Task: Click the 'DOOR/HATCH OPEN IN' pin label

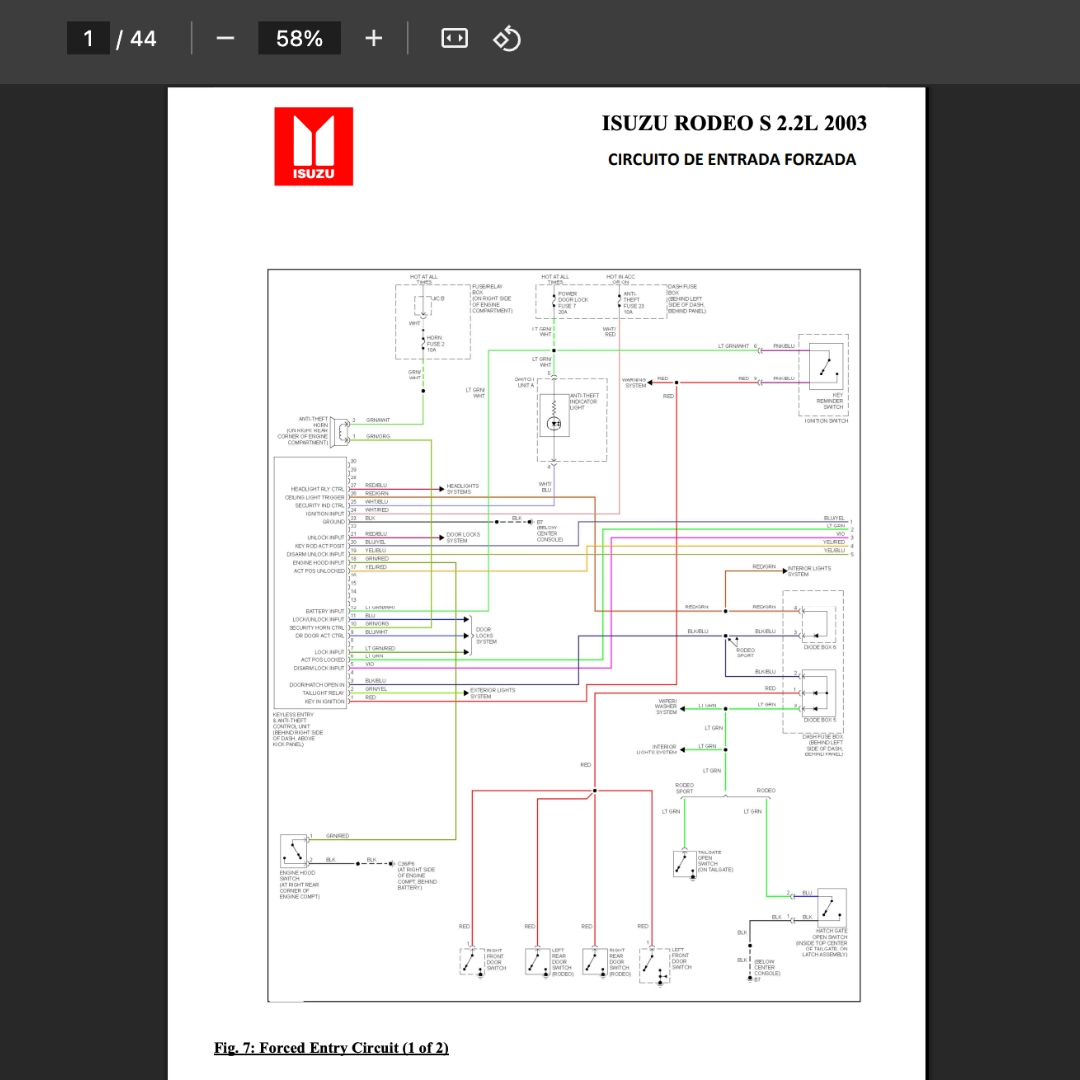Action: click(317, 685)
